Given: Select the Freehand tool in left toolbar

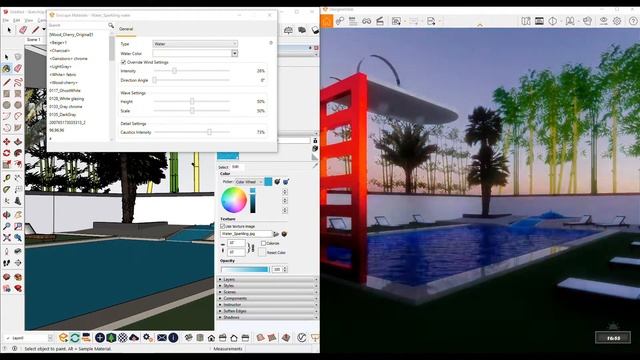Looking at the screenshot, I should click(x=18, y=82).
